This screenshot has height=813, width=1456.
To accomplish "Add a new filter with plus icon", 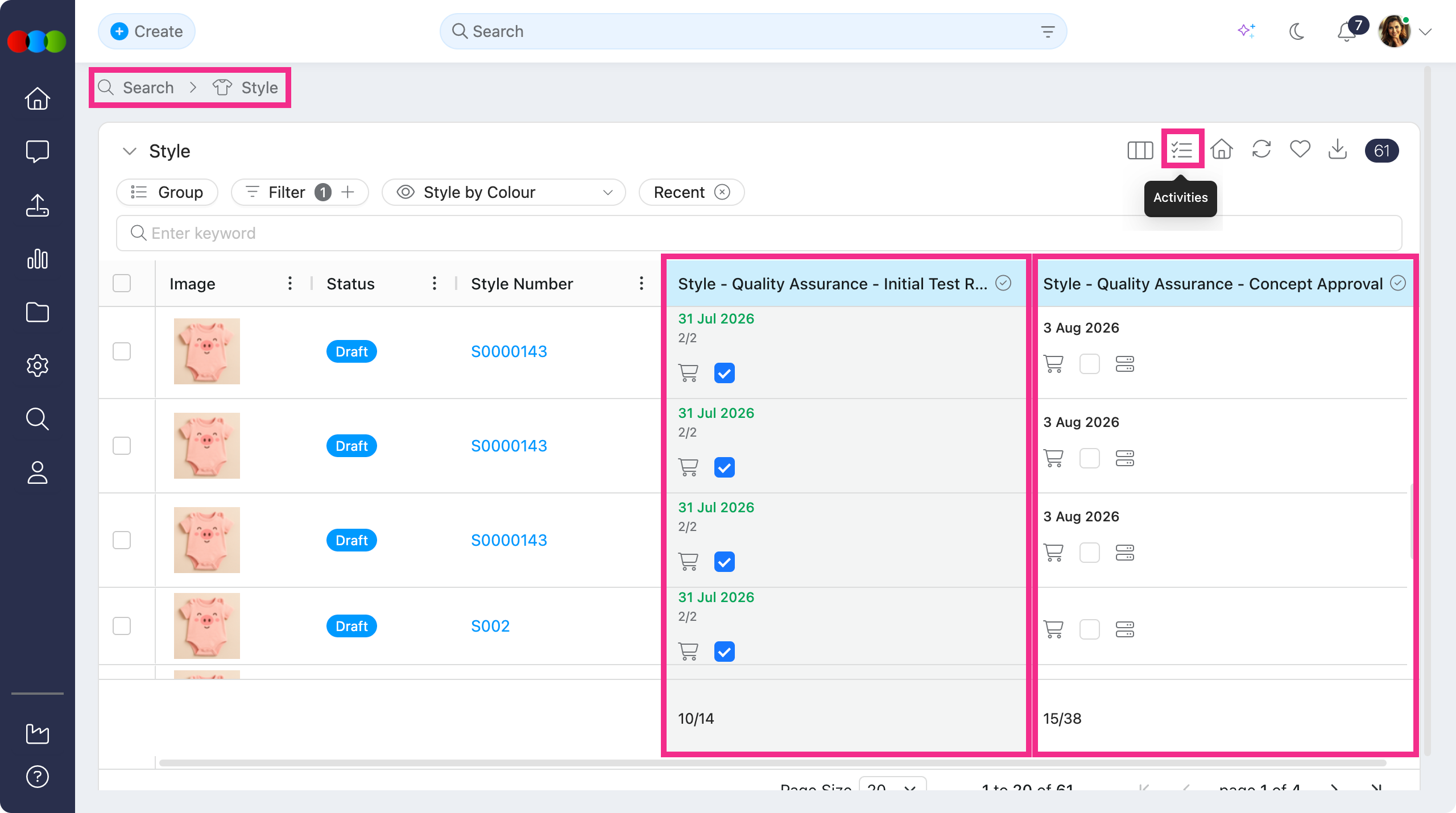I will (x=348, y=192).
